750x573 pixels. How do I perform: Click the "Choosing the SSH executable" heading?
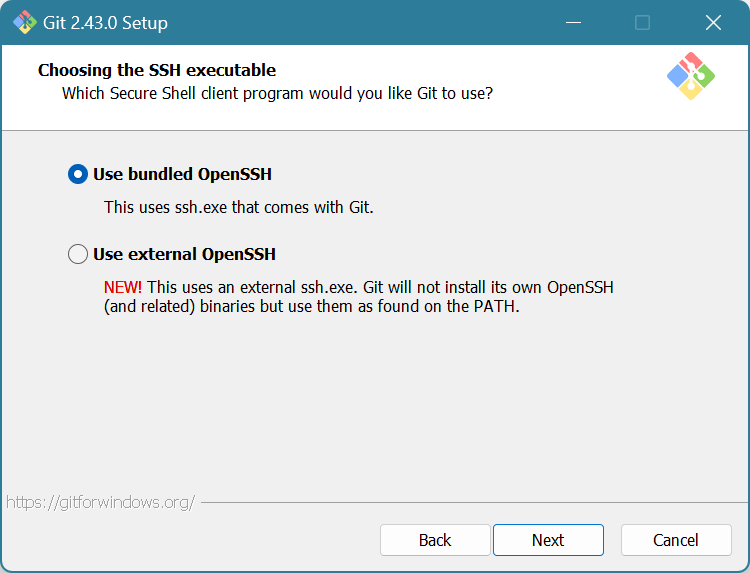pyautogui.click(x=157, y=70)
